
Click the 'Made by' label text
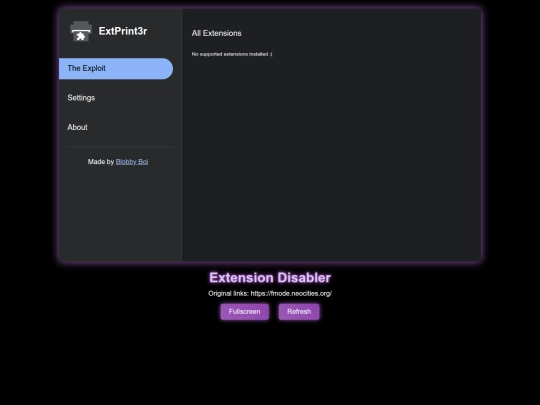pos(101,162)
